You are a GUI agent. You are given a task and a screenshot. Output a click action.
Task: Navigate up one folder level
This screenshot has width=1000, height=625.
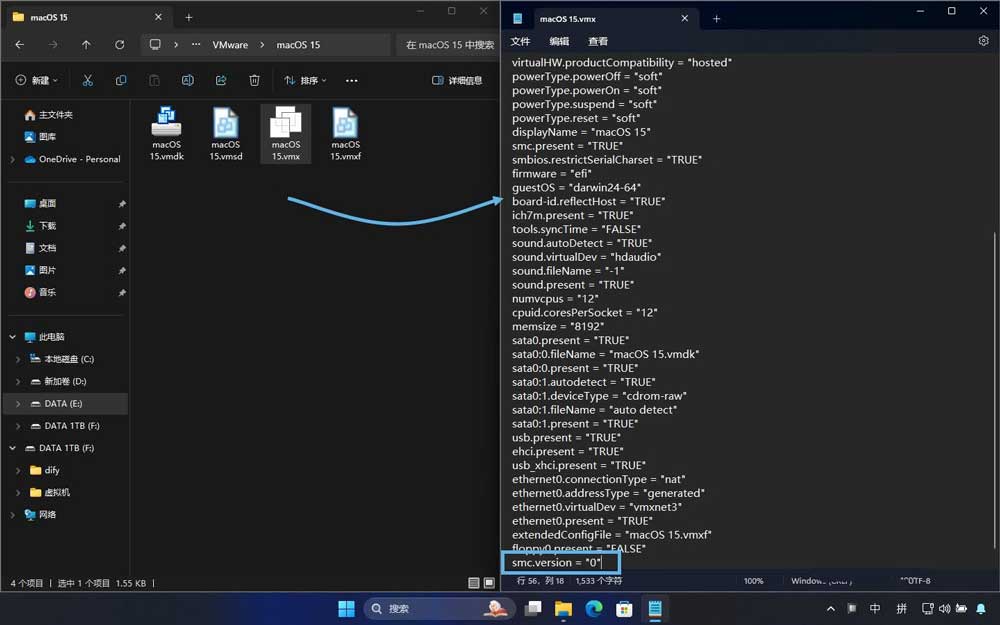[86, 45]
